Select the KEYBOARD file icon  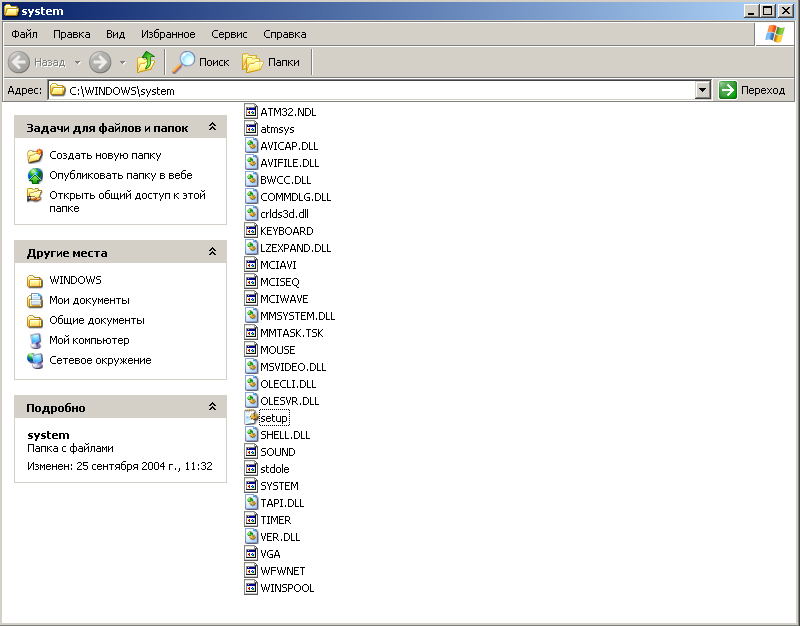pyautogui.click(x=251, y=231)
